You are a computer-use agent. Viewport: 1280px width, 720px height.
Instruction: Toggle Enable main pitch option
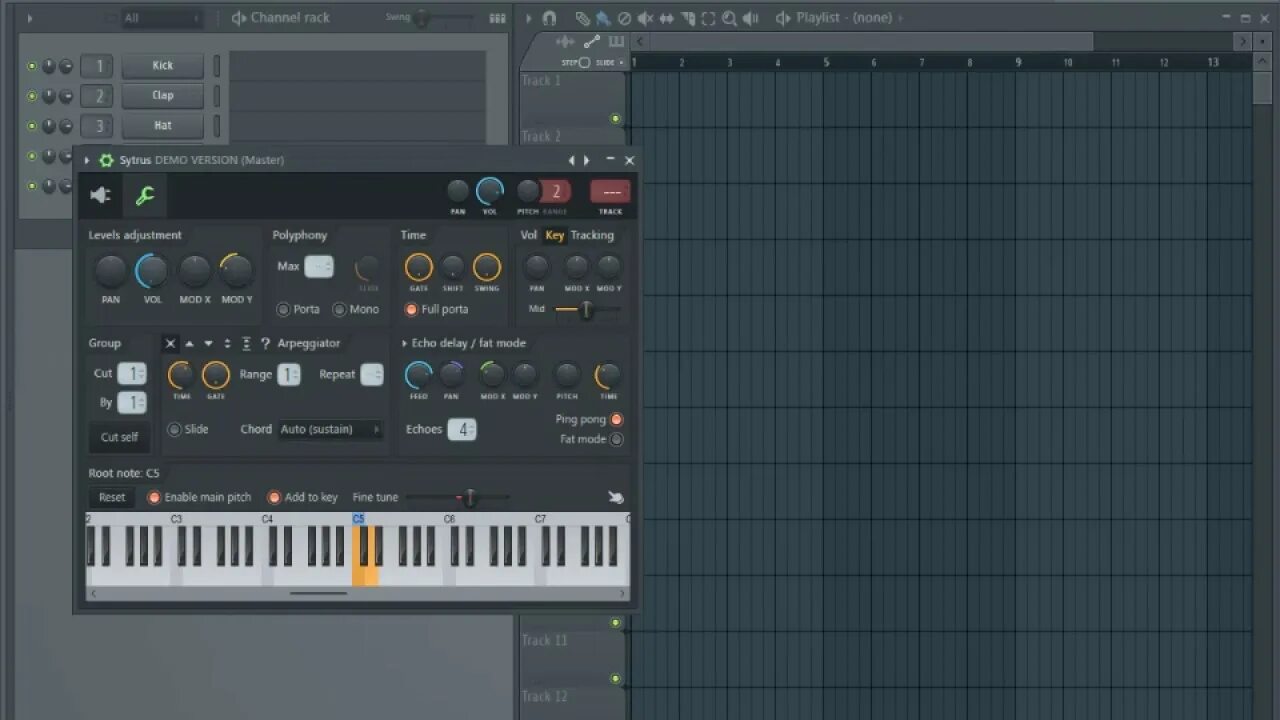click(x=154, y=497)
